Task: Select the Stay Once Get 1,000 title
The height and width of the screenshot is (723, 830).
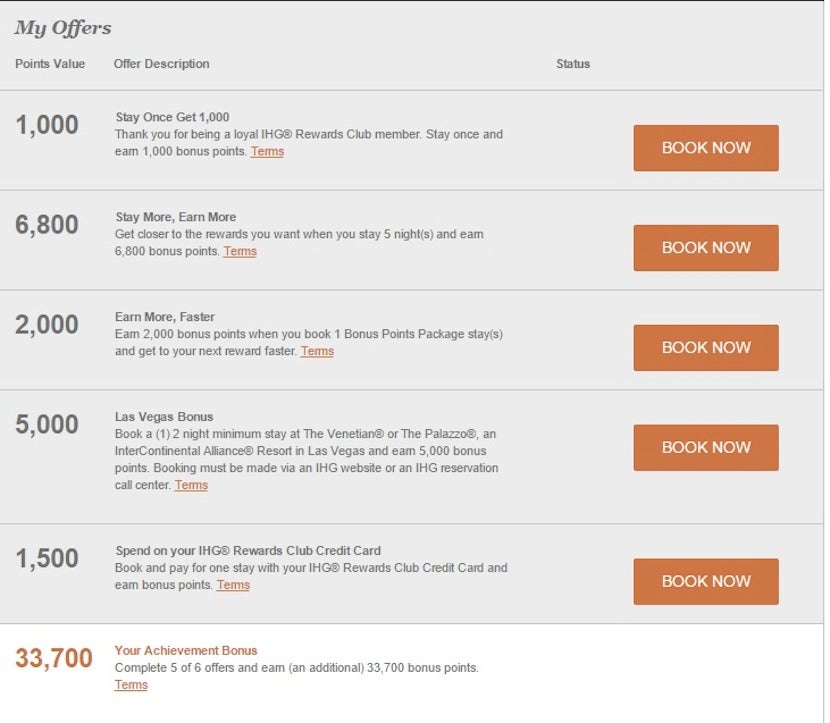Action: pyautogui.click(x=172, y=117)
